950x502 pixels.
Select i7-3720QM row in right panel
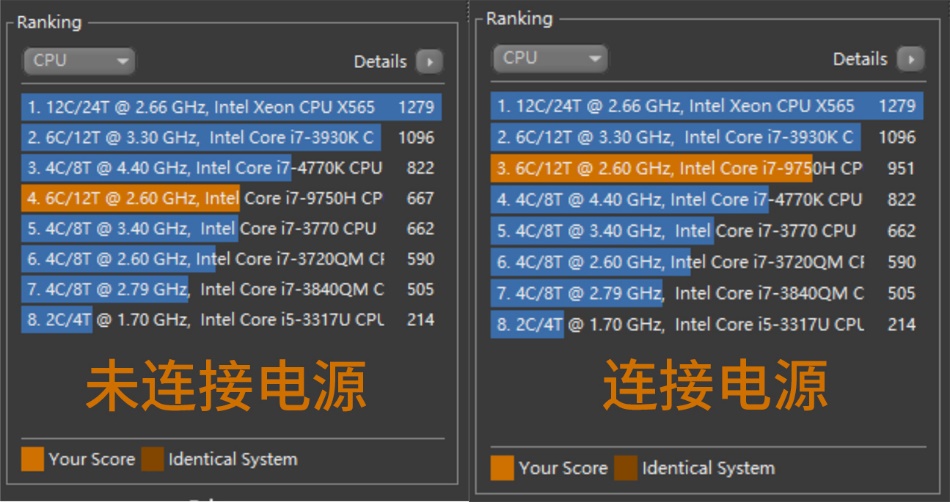click(x=707, y=262)
